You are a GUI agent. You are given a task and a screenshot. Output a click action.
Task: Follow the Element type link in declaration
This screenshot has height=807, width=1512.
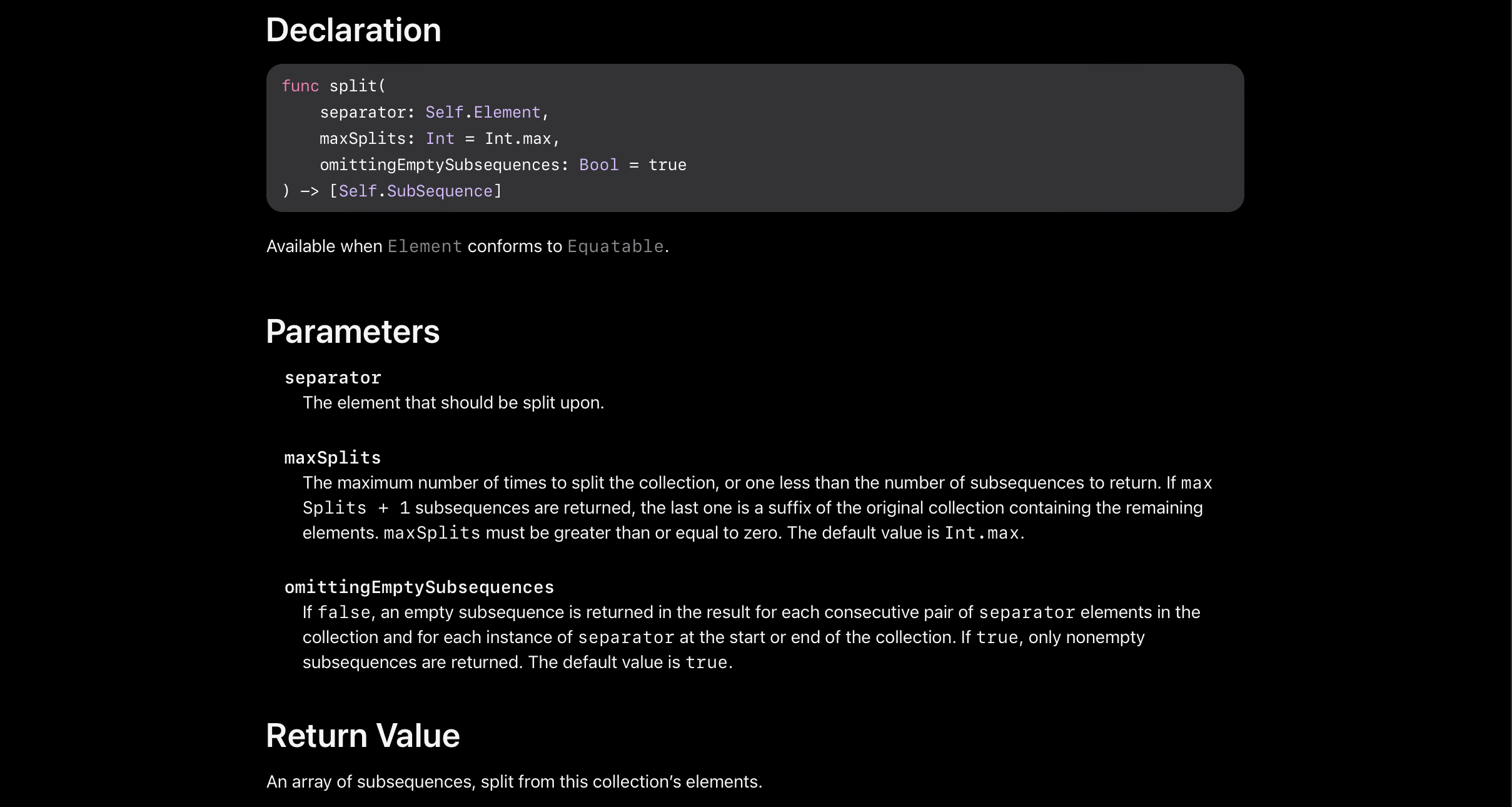point(507,113)
